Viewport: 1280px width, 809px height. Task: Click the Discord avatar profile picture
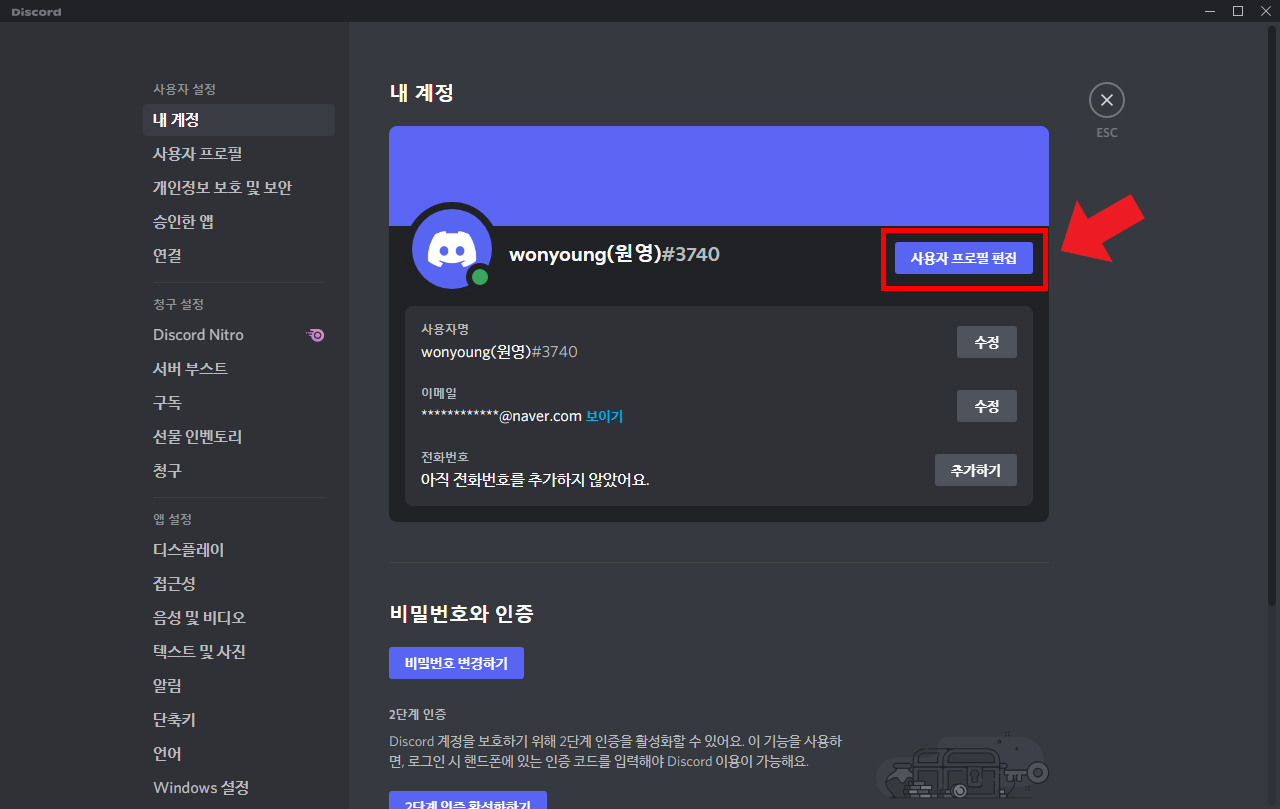click(452, 249)
